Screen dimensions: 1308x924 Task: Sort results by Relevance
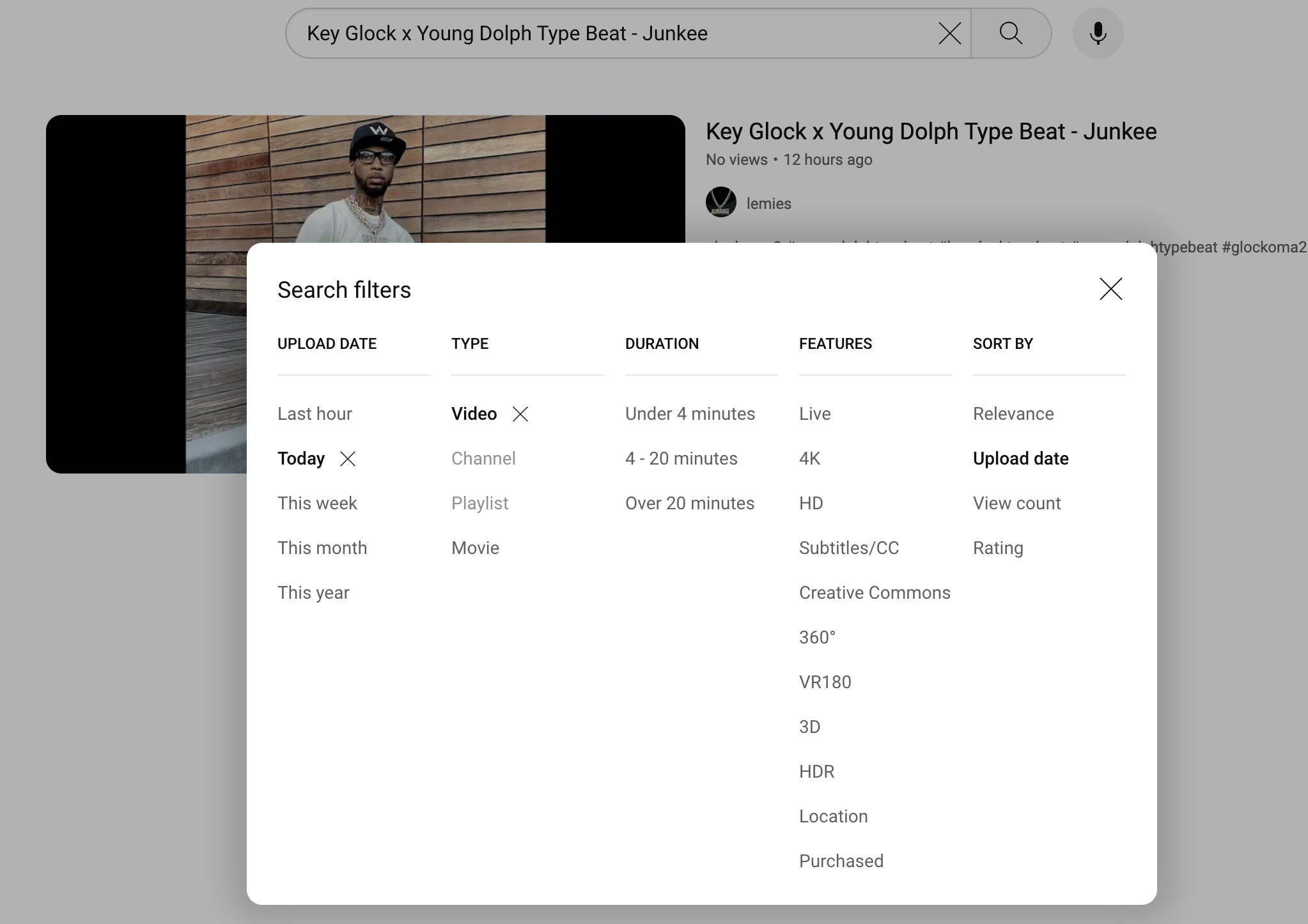[x=1013, y=414]
